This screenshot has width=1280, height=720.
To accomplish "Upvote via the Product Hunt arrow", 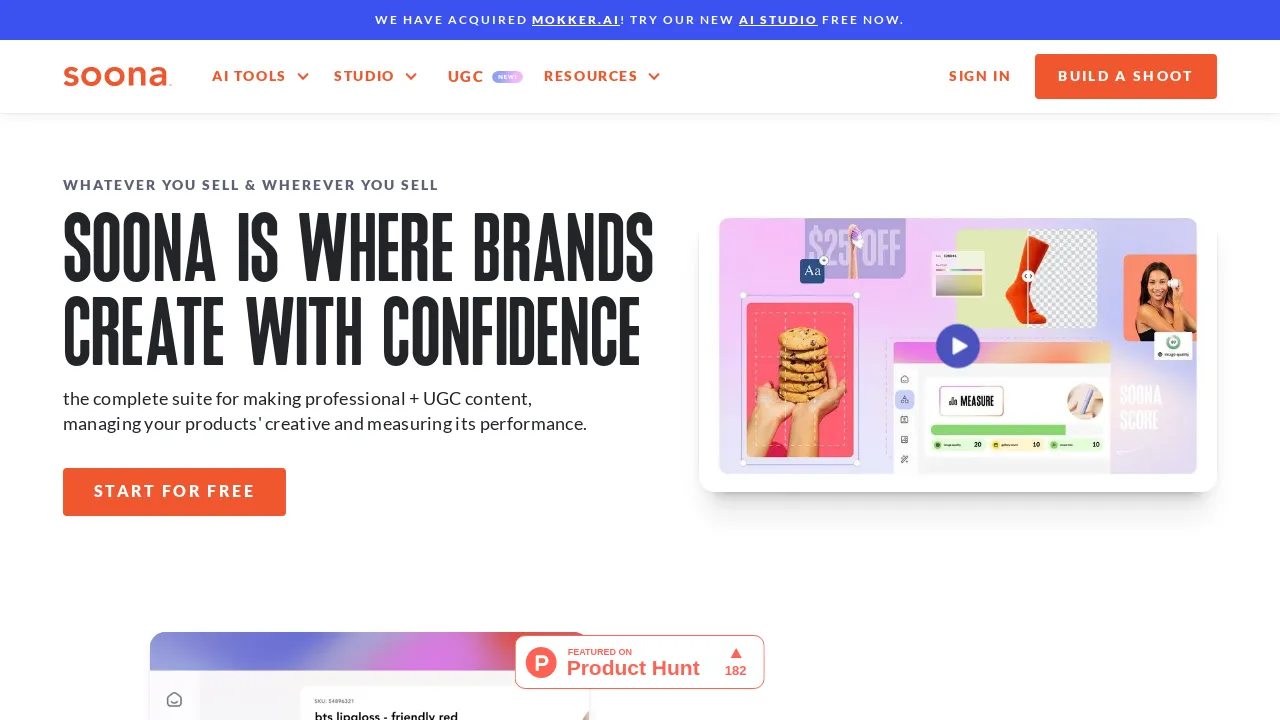I will click(736, 653).
